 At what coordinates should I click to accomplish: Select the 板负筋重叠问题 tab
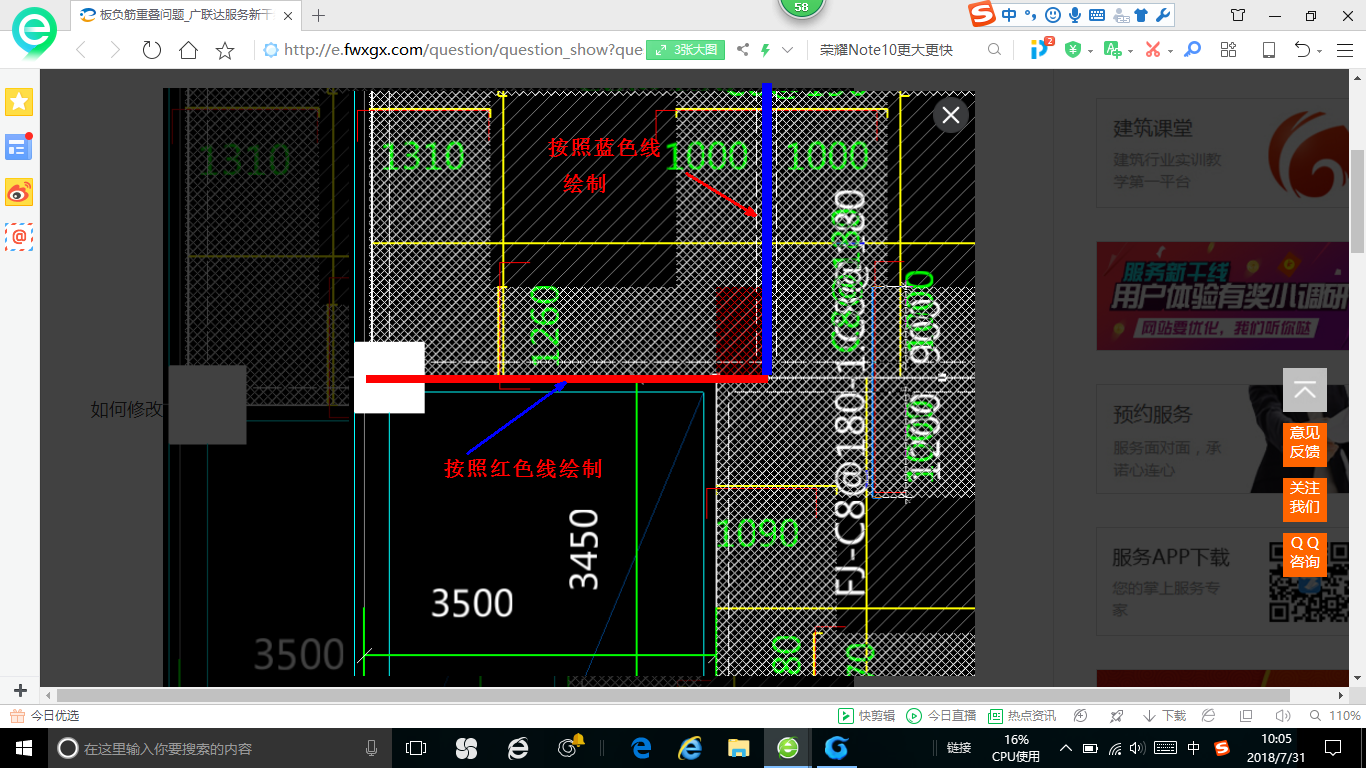click(x=185, y=15)
